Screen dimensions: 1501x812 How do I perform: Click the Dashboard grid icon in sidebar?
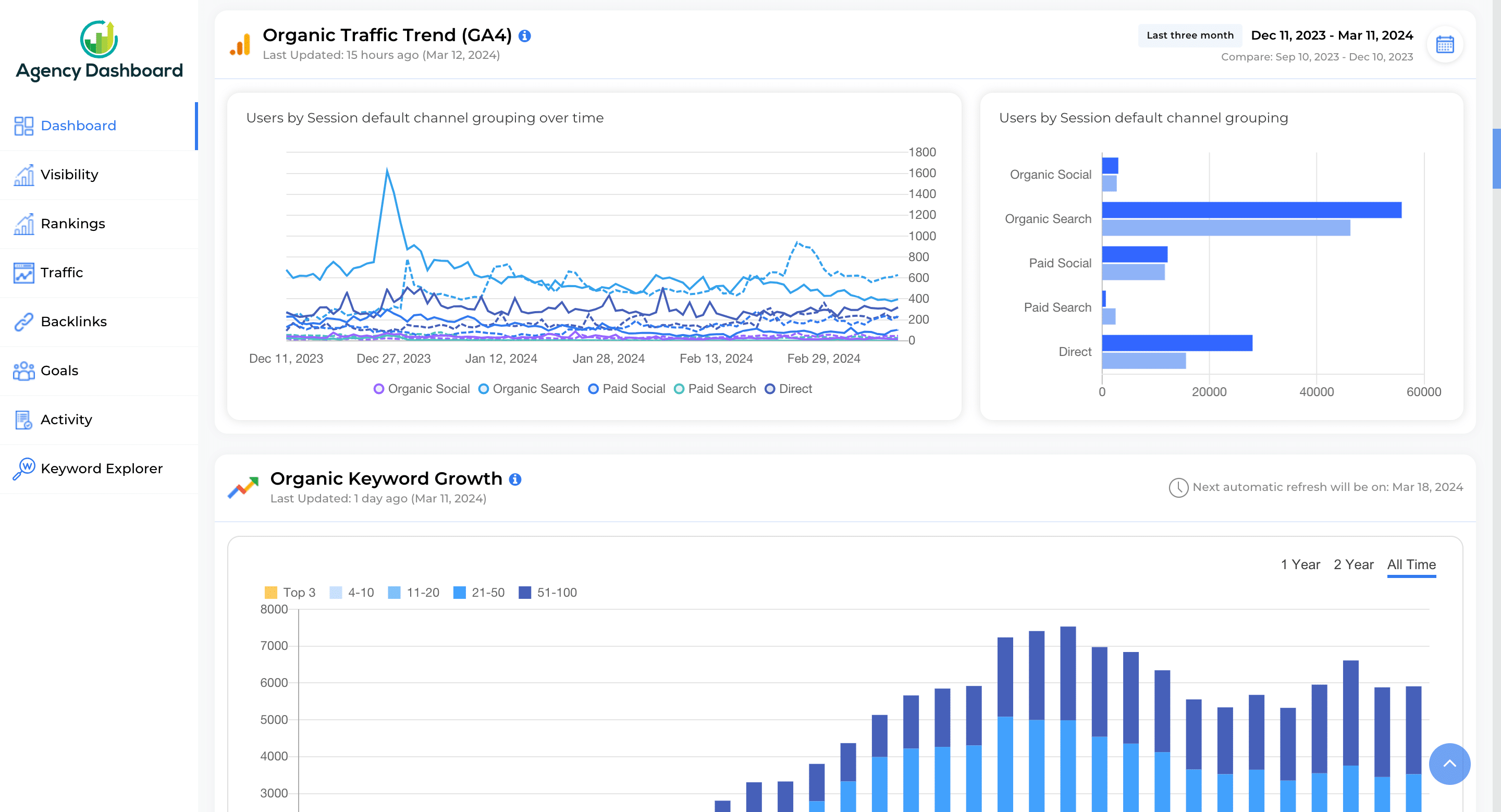pos(24,126)
